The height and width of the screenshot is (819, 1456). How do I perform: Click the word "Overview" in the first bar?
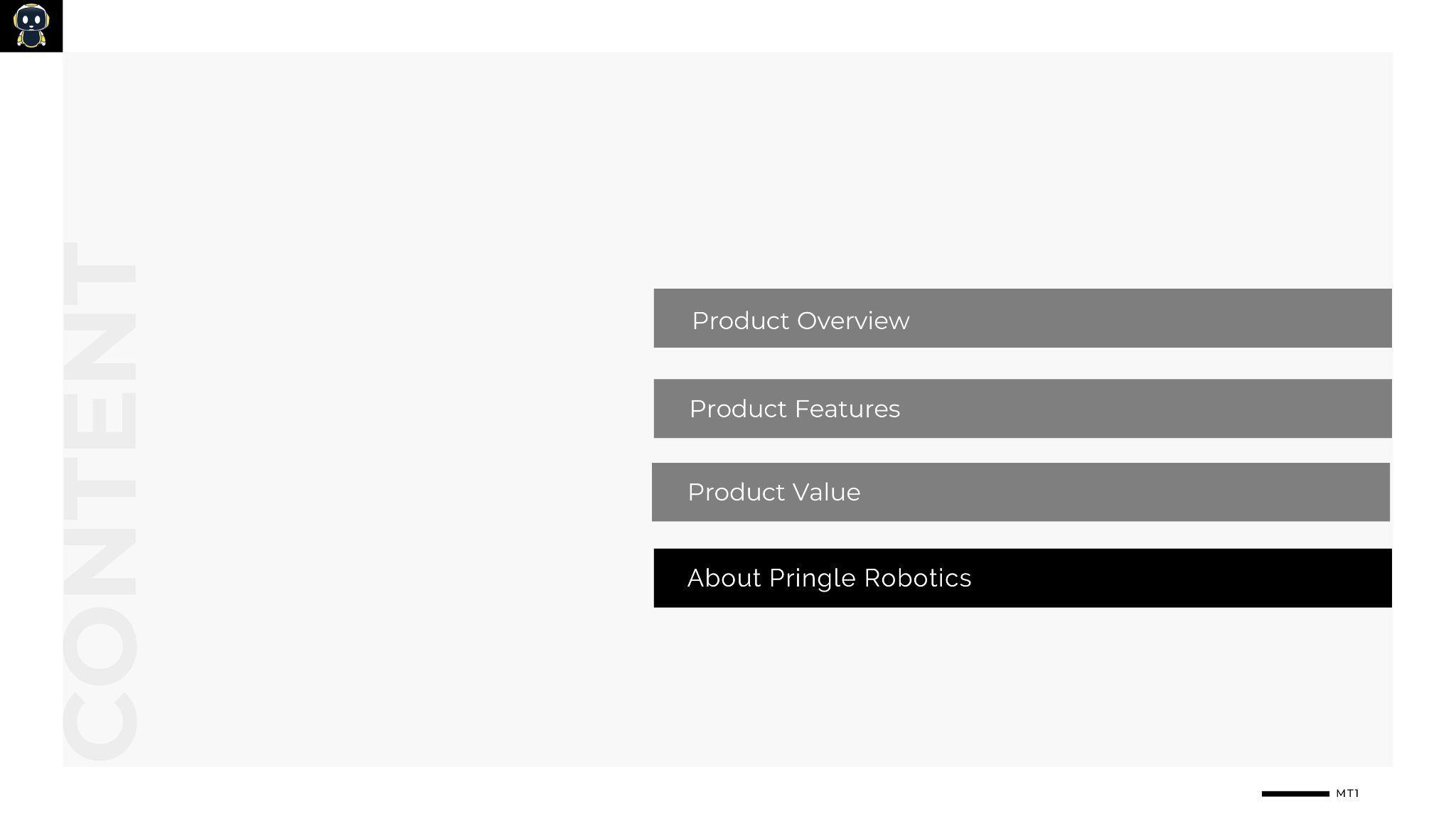853,321
